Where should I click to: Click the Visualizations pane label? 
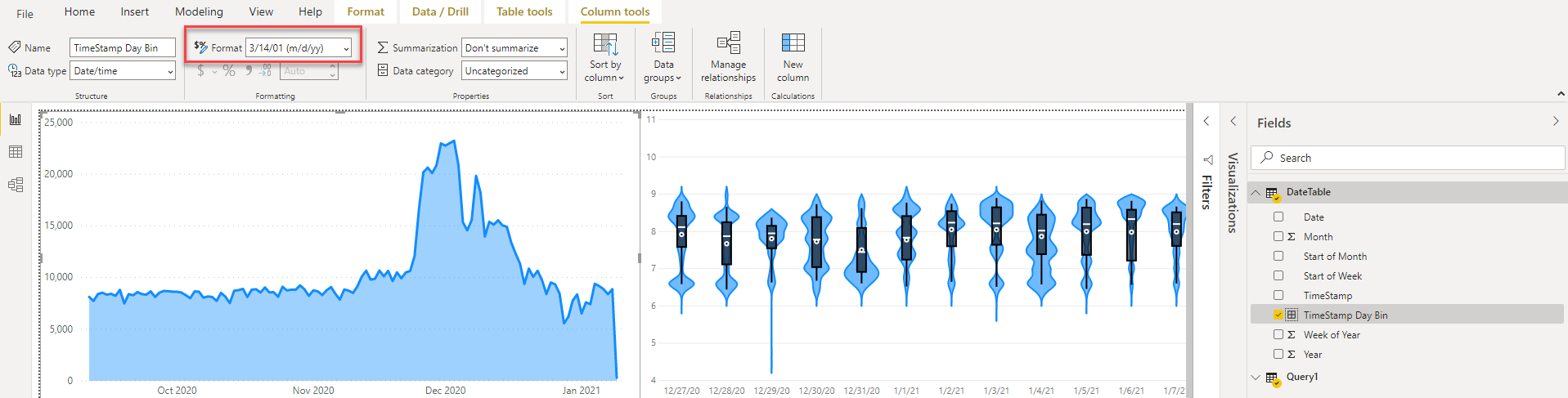point(1233,193)
